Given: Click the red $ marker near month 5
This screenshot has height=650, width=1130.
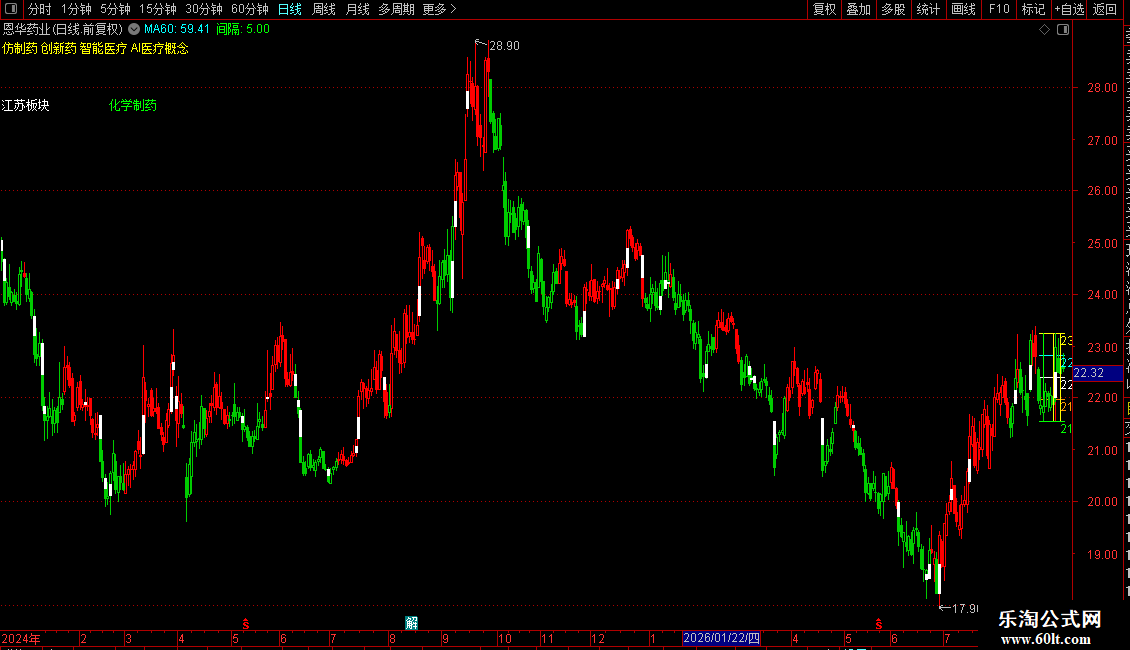Looking at the screenshot, I should 246,623.
